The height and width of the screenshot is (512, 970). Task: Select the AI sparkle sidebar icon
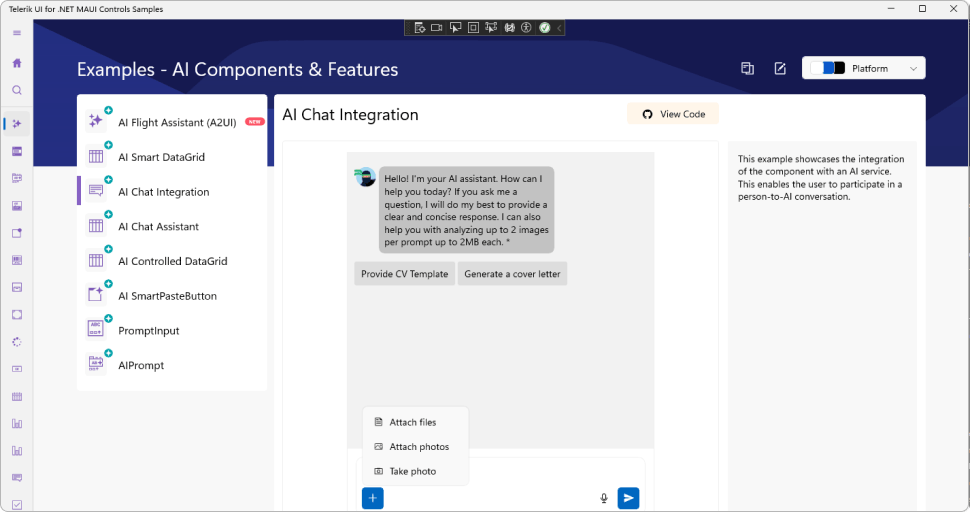pyautogui.click(x=17, y=124)
